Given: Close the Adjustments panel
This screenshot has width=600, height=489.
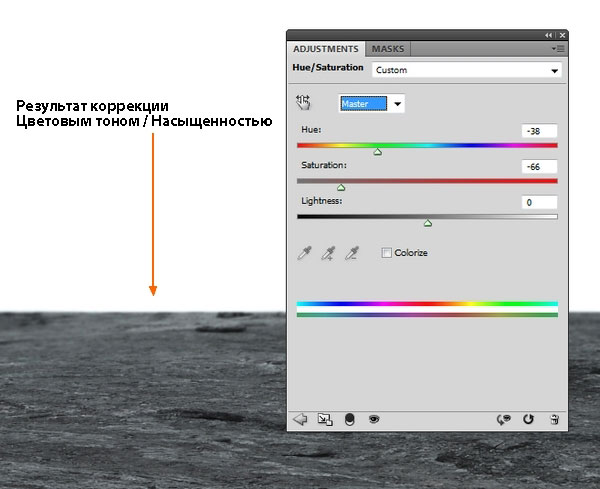Looking at the screenshot, I should click(562, 35).
